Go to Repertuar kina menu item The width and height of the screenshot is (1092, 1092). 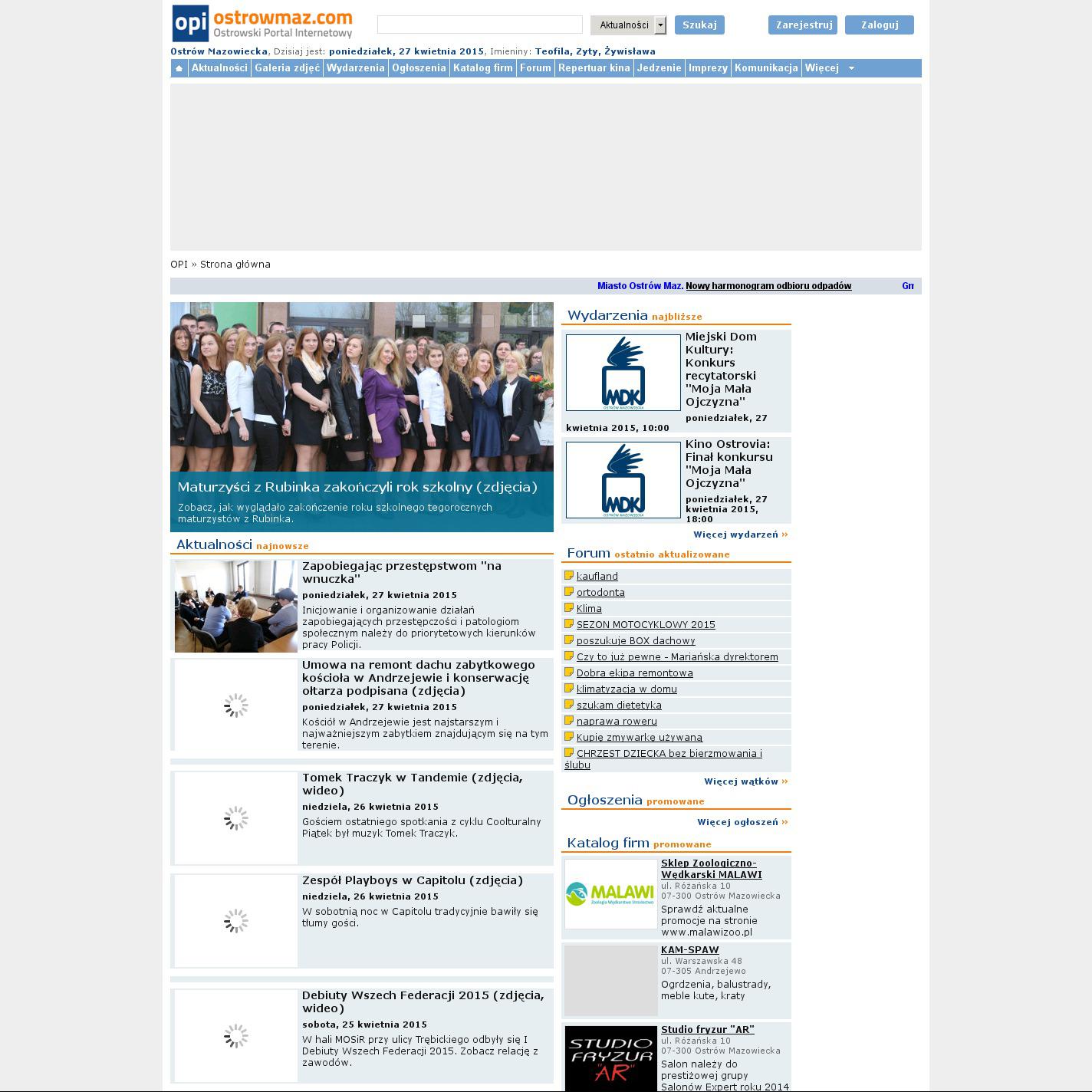(x=594, y=68)
